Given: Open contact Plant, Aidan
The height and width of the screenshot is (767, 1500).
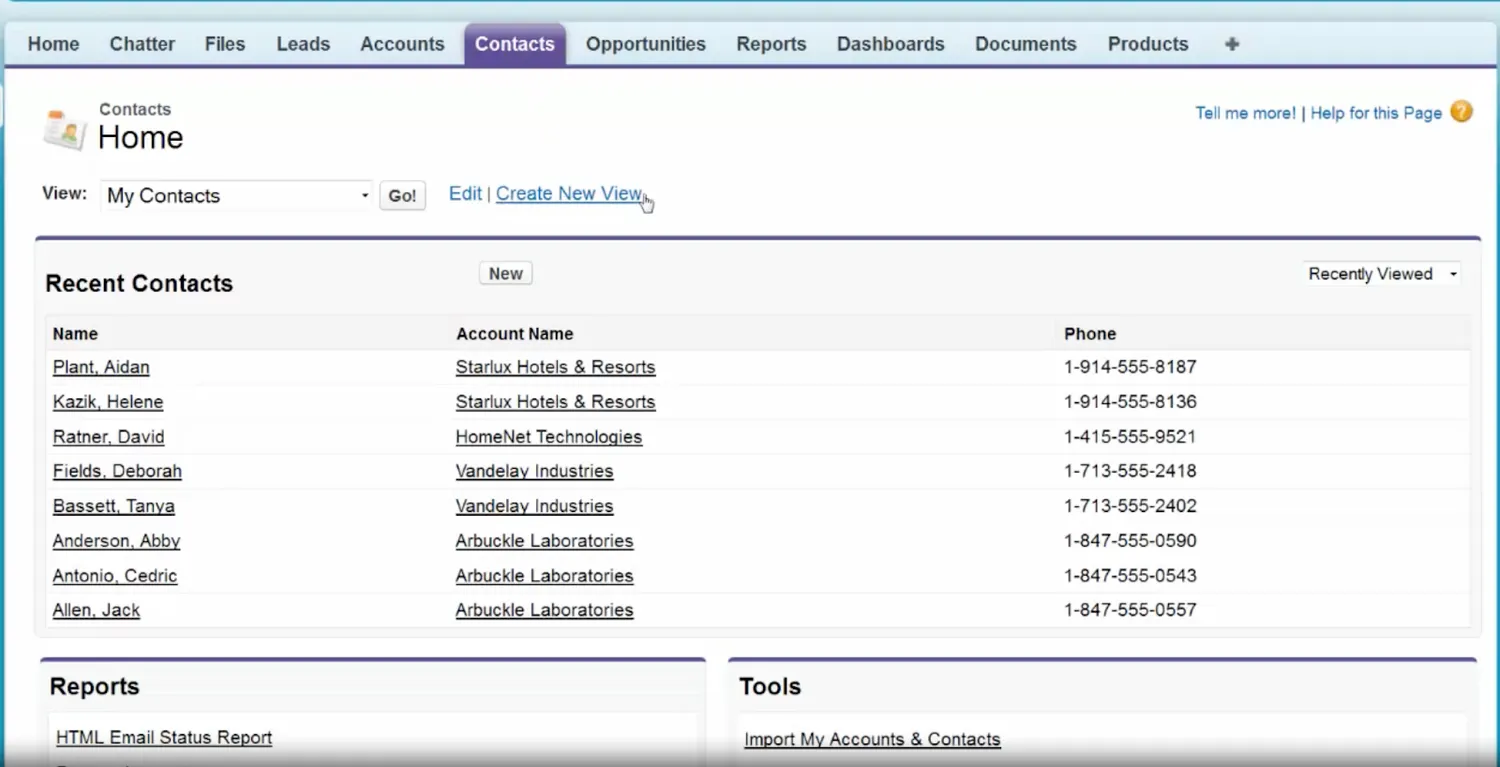Looking at the screenshot, I should coord(101,367).
